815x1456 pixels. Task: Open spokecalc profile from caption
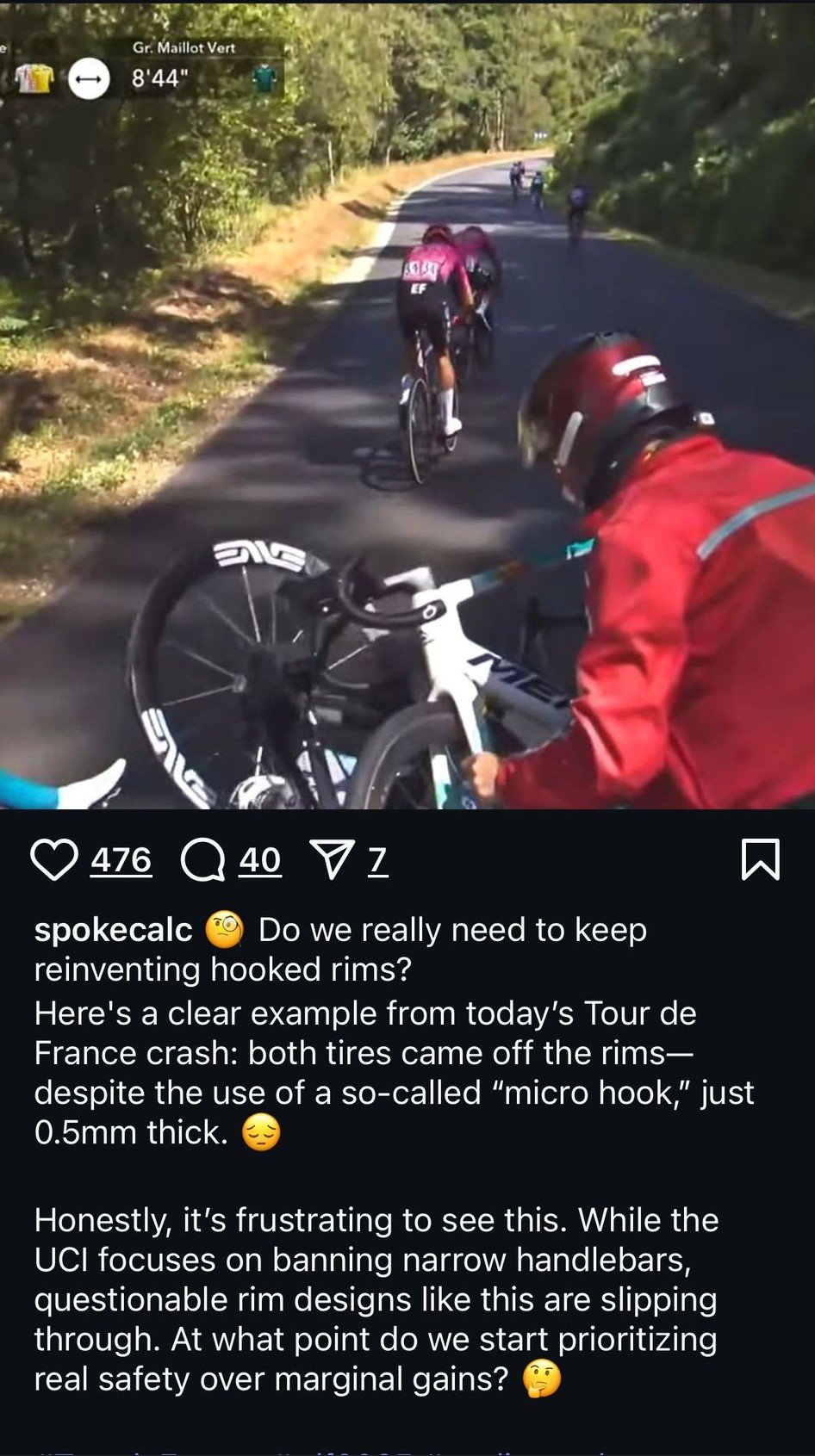(114, 931)
